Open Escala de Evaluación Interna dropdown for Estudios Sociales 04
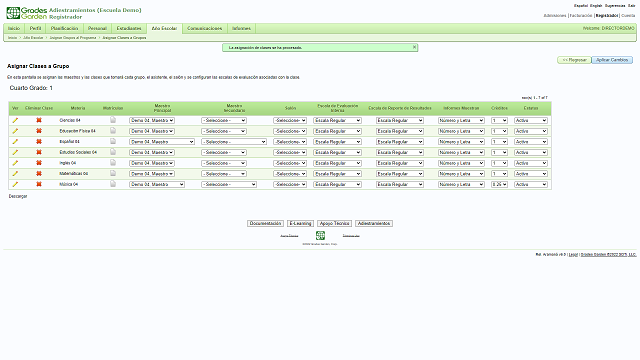This screenshot has width=640, height=360. 337,152
